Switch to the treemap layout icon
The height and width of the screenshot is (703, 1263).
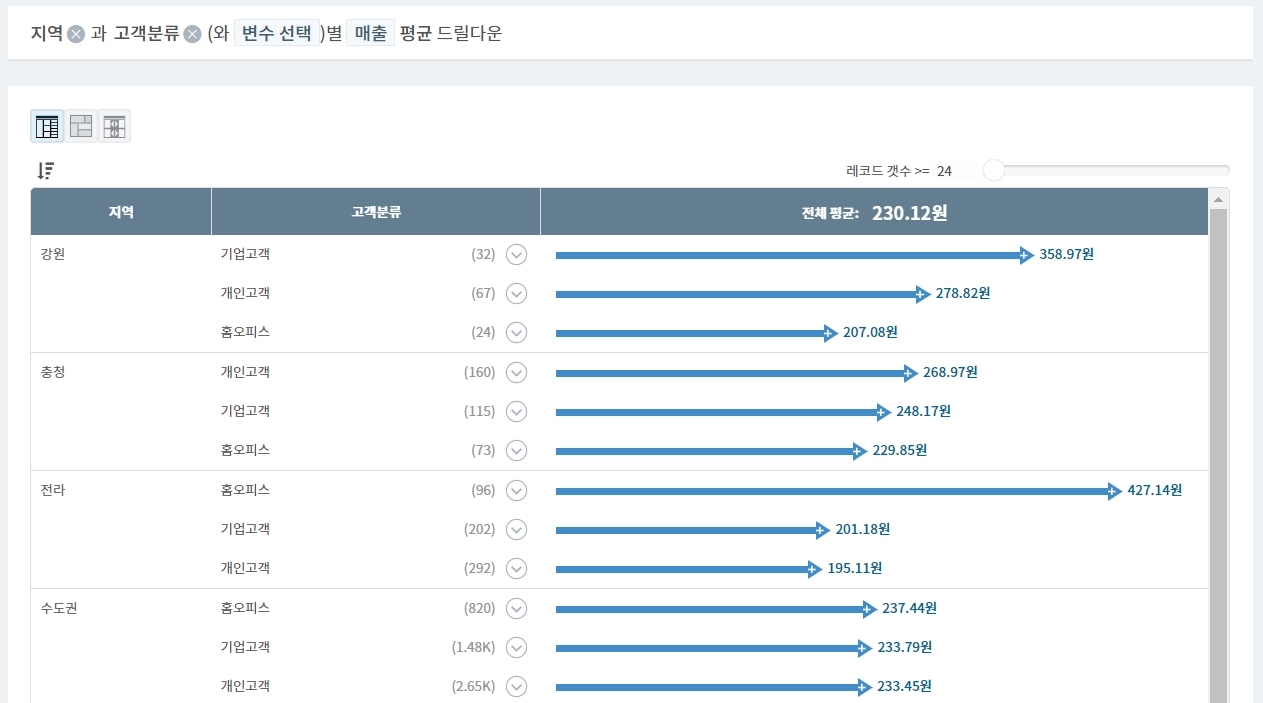(81, 126)
